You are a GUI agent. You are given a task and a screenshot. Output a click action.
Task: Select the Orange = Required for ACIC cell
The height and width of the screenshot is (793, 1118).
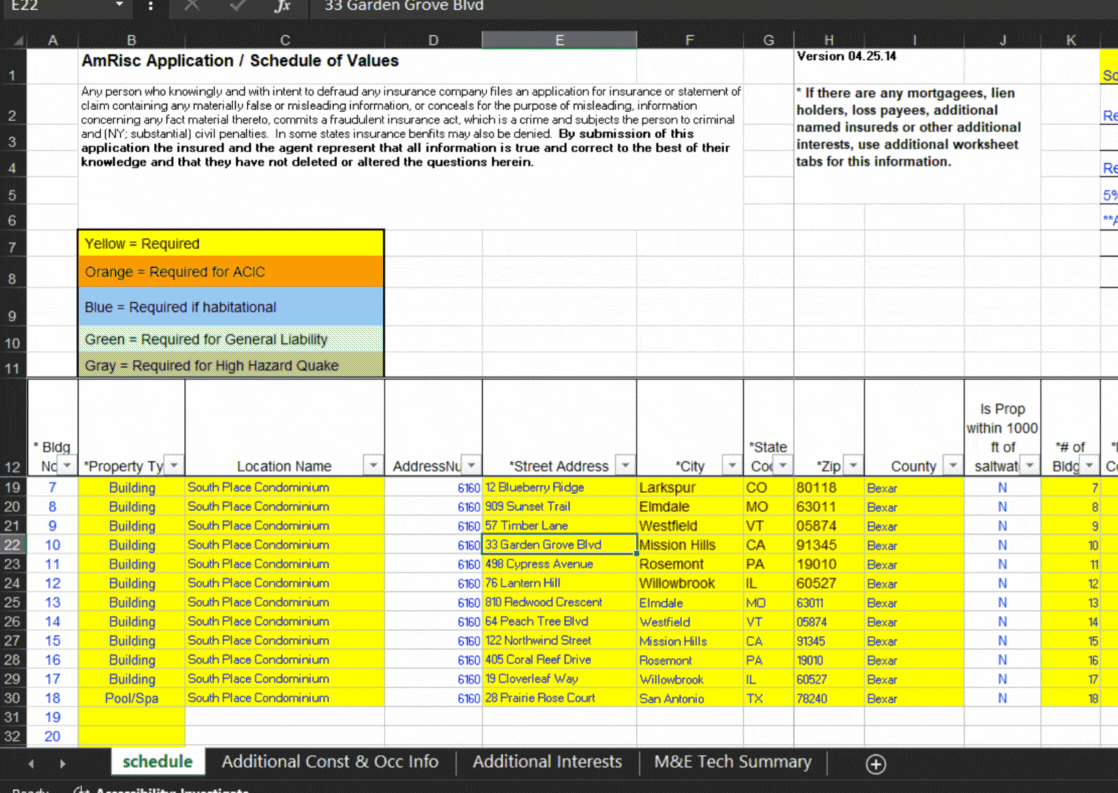tap(231, 272)
